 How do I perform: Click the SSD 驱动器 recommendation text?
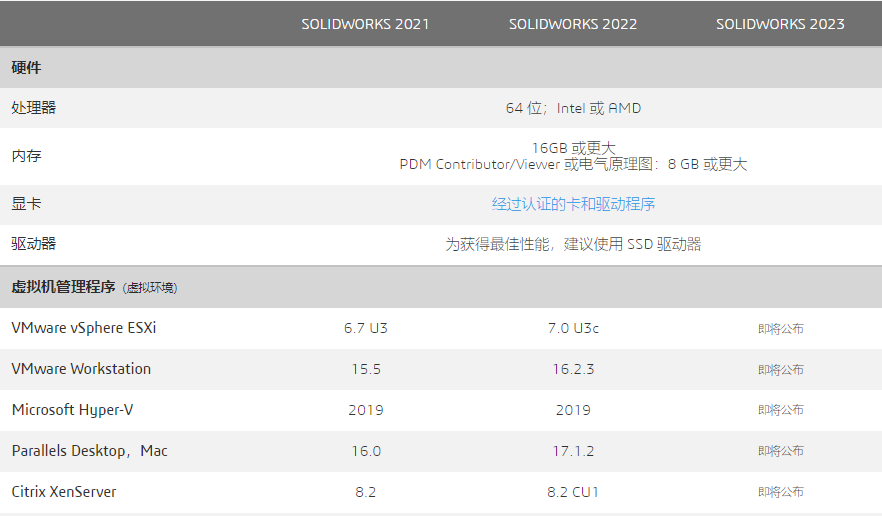[573, 244]
